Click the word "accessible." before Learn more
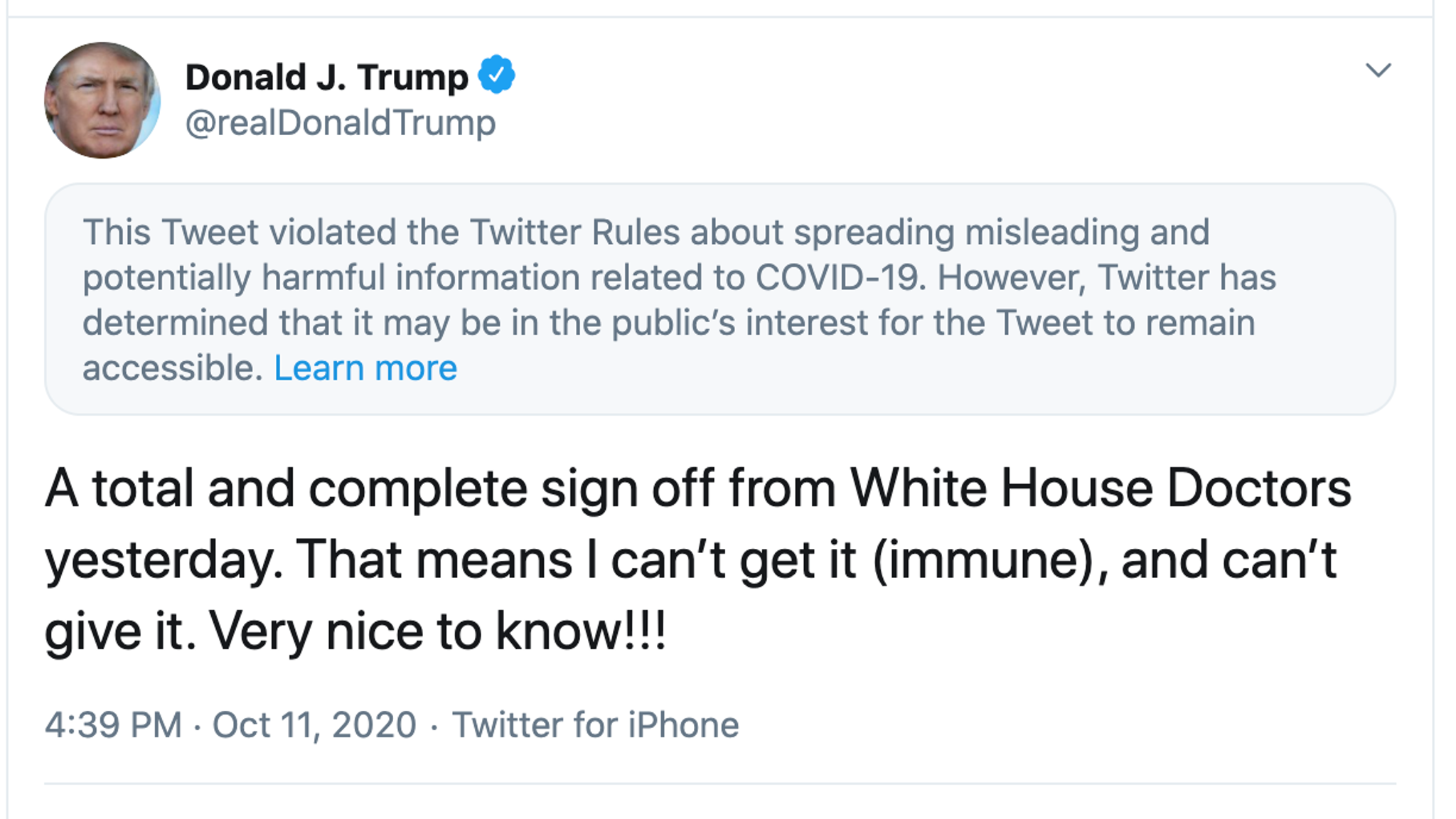 pyautogui.click(x=173, y=368)
